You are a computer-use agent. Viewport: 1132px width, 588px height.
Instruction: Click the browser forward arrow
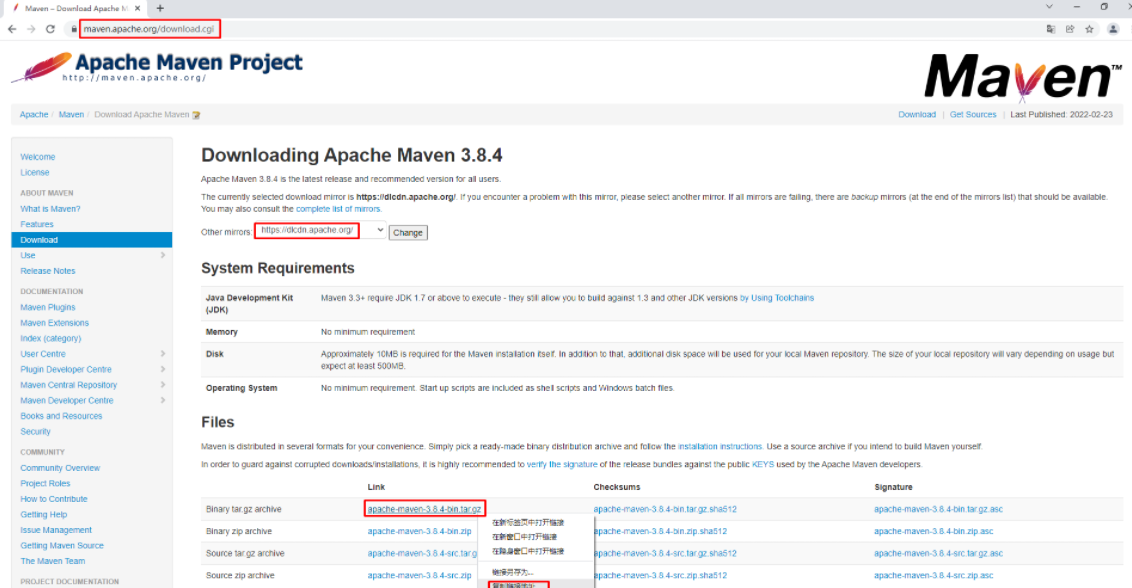coord(31,29)
